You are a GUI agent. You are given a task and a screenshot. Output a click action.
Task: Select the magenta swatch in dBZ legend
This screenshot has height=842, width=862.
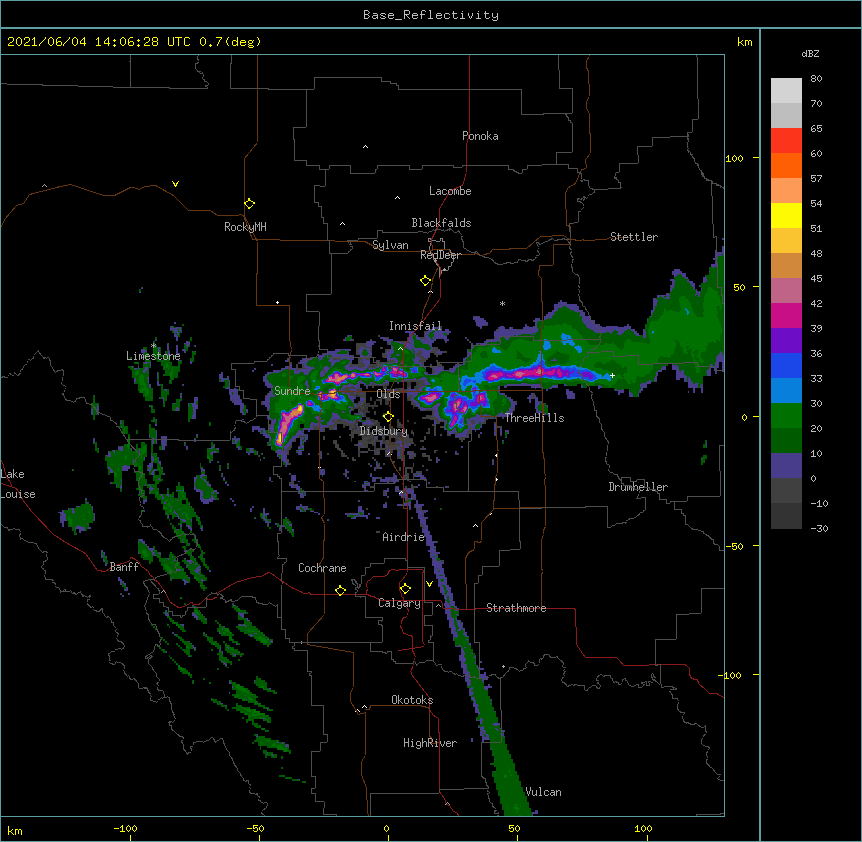coord(786,315)
